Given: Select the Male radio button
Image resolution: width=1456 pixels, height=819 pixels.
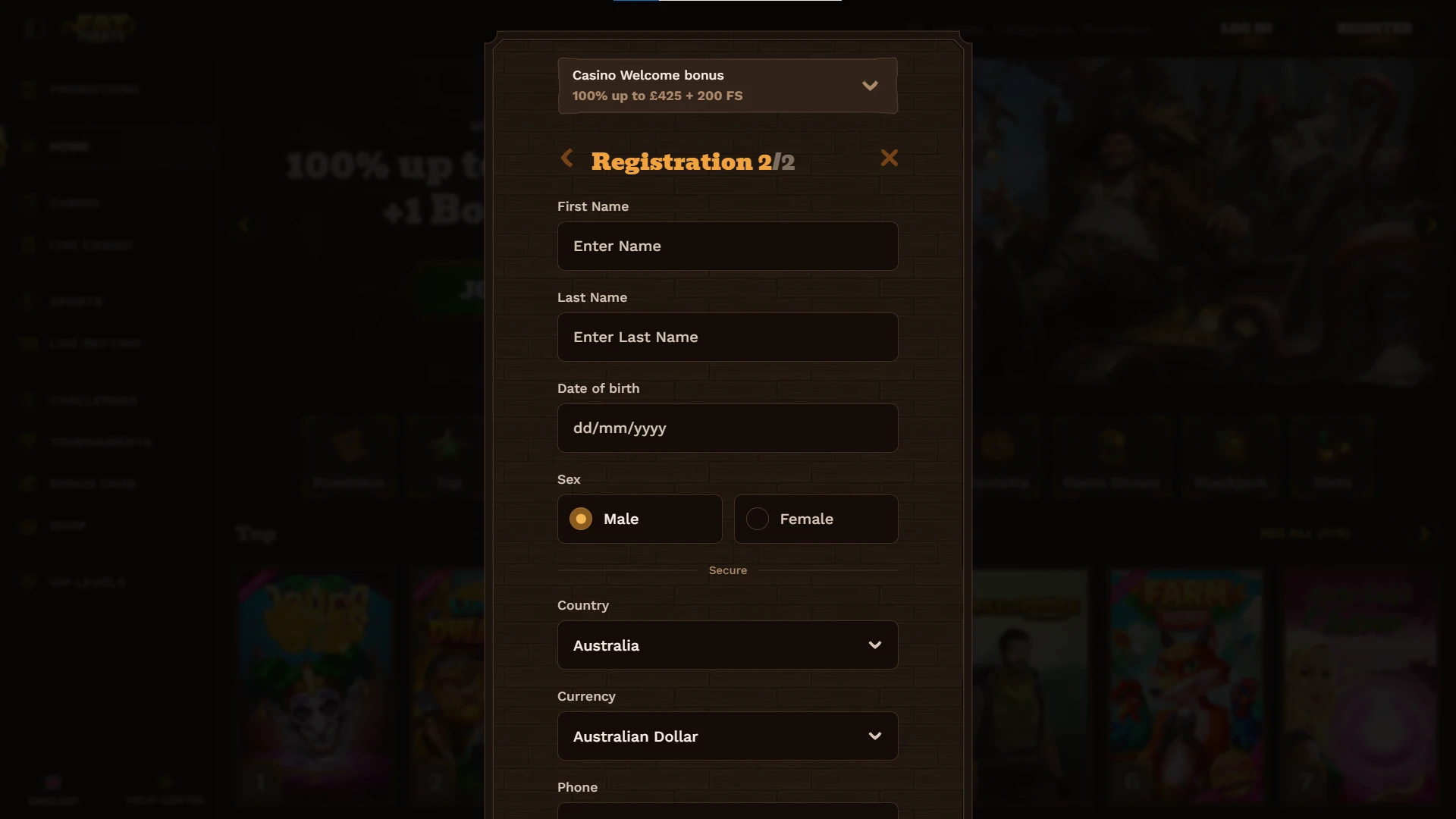Looking at the screenshot, I should pos(581,519).
